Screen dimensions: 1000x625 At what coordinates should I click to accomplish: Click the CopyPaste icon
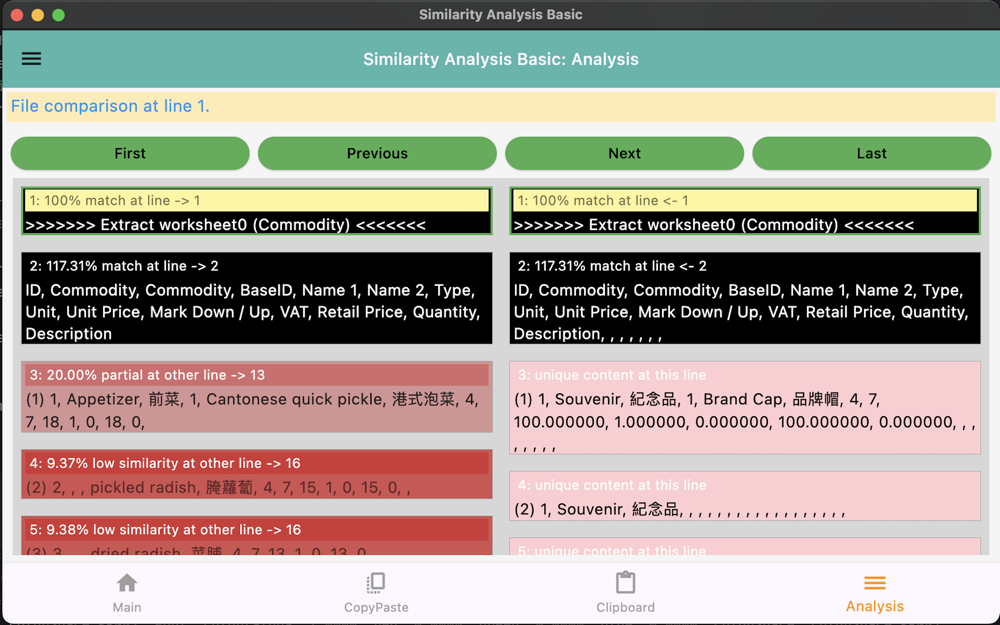(376, 583)
